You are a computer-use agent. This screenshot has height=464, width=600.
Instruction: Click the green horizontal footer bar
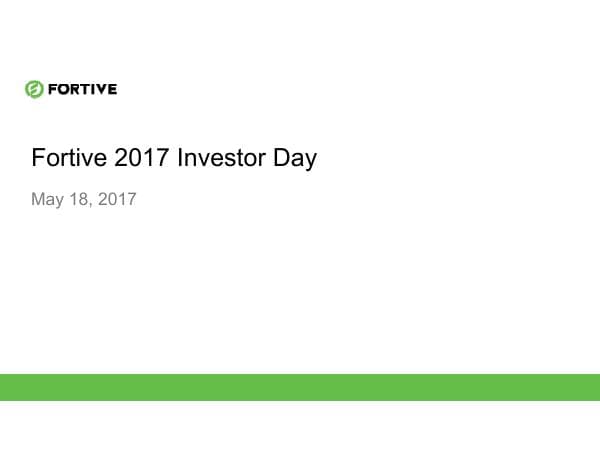(x=300, y=387)
